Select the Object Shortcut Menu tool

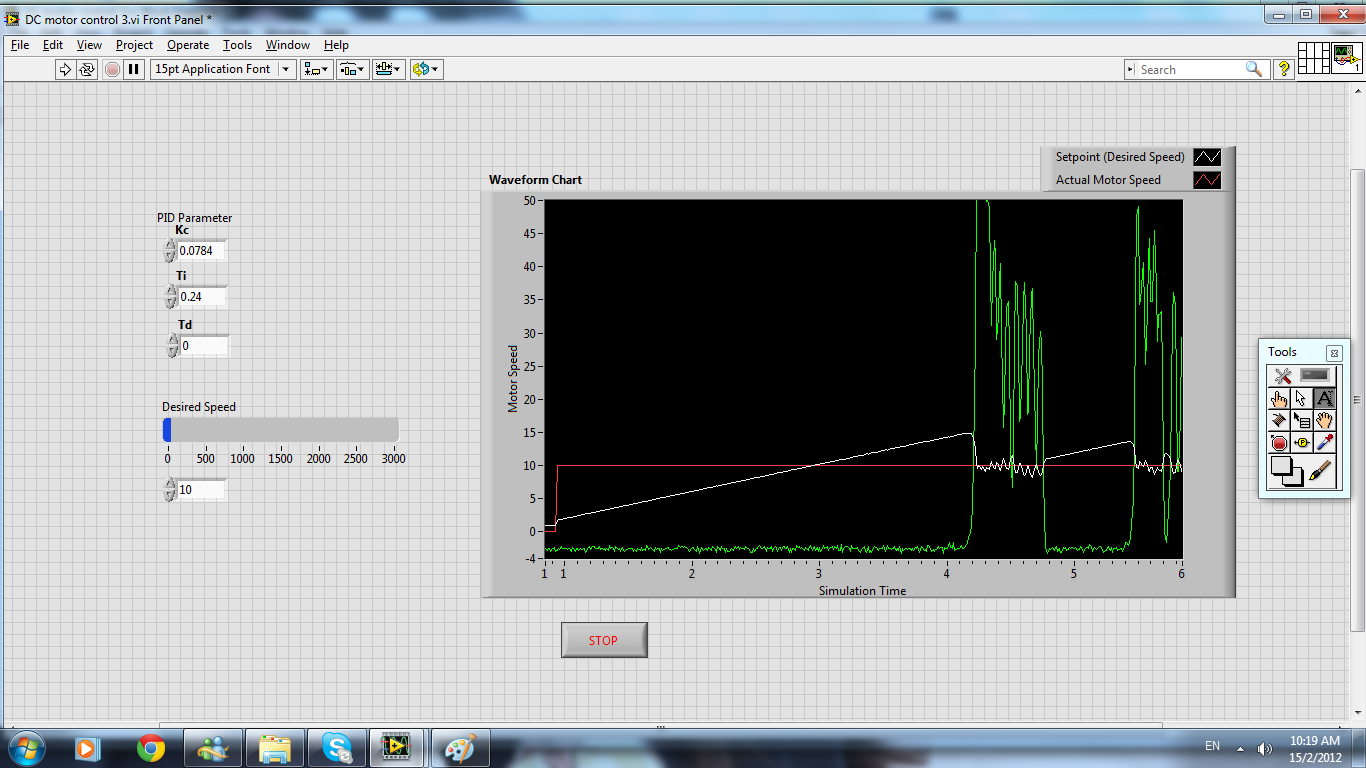pos(1302,421)
